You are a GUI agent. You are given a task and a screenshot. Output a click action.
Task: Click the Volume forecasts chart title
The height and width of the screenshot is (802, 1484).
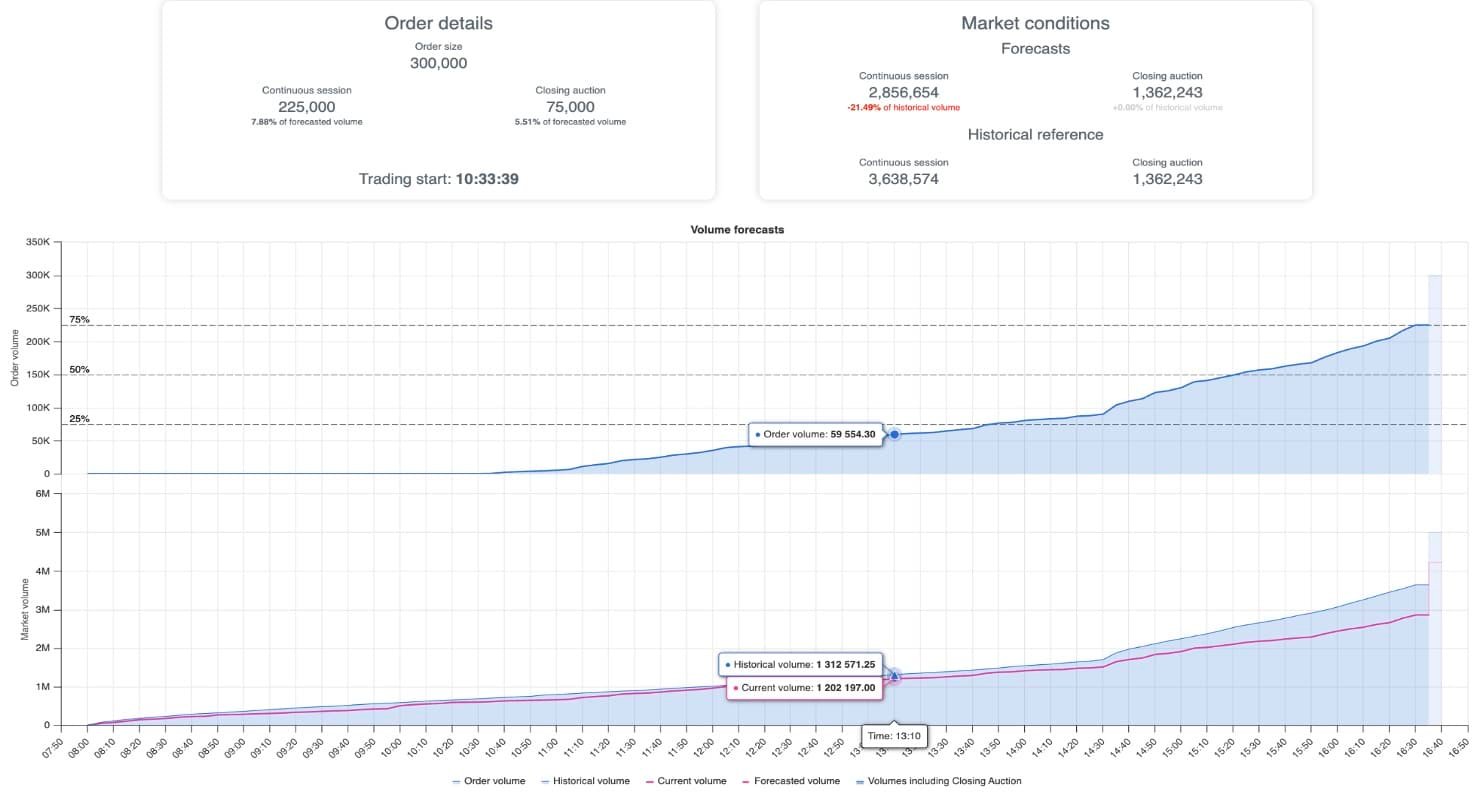pyautogui.click(x=737, y=229)
